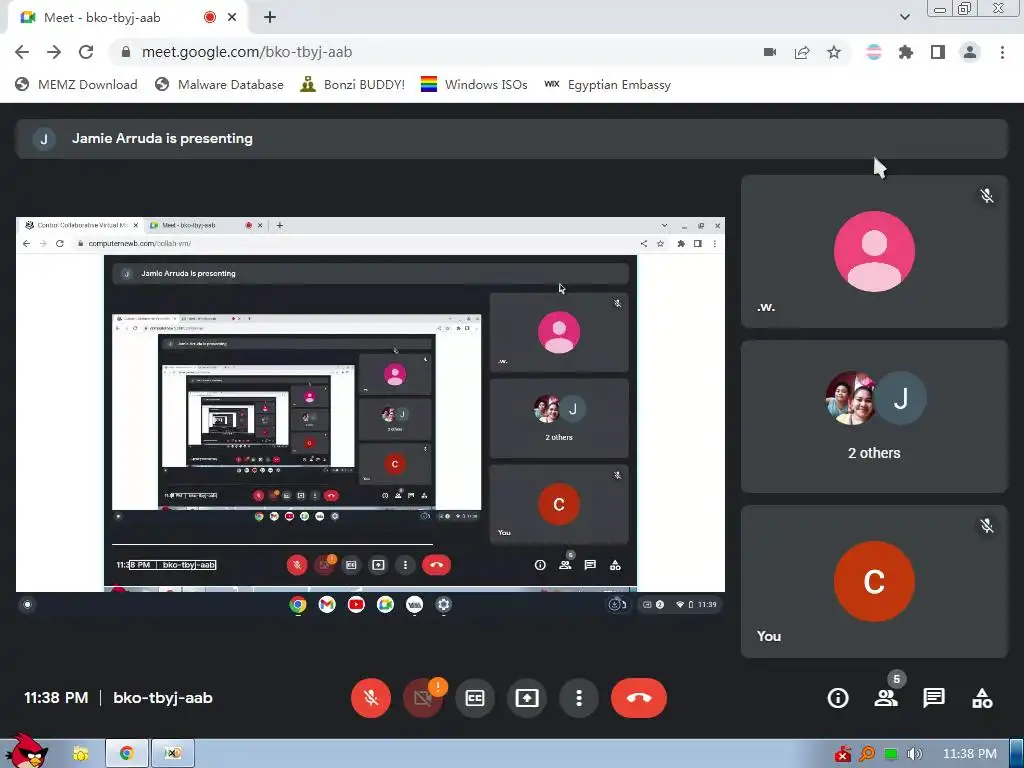Show the participants list icon
Image resolution: width=1024 pixels, height=768 pixels.
[886, 698]
